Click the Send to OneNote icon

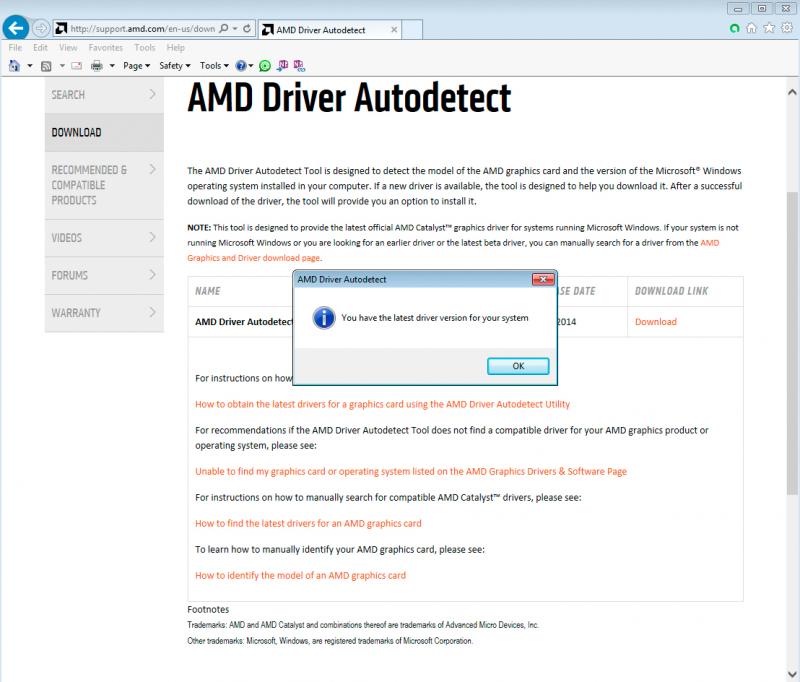coord(282,65)
